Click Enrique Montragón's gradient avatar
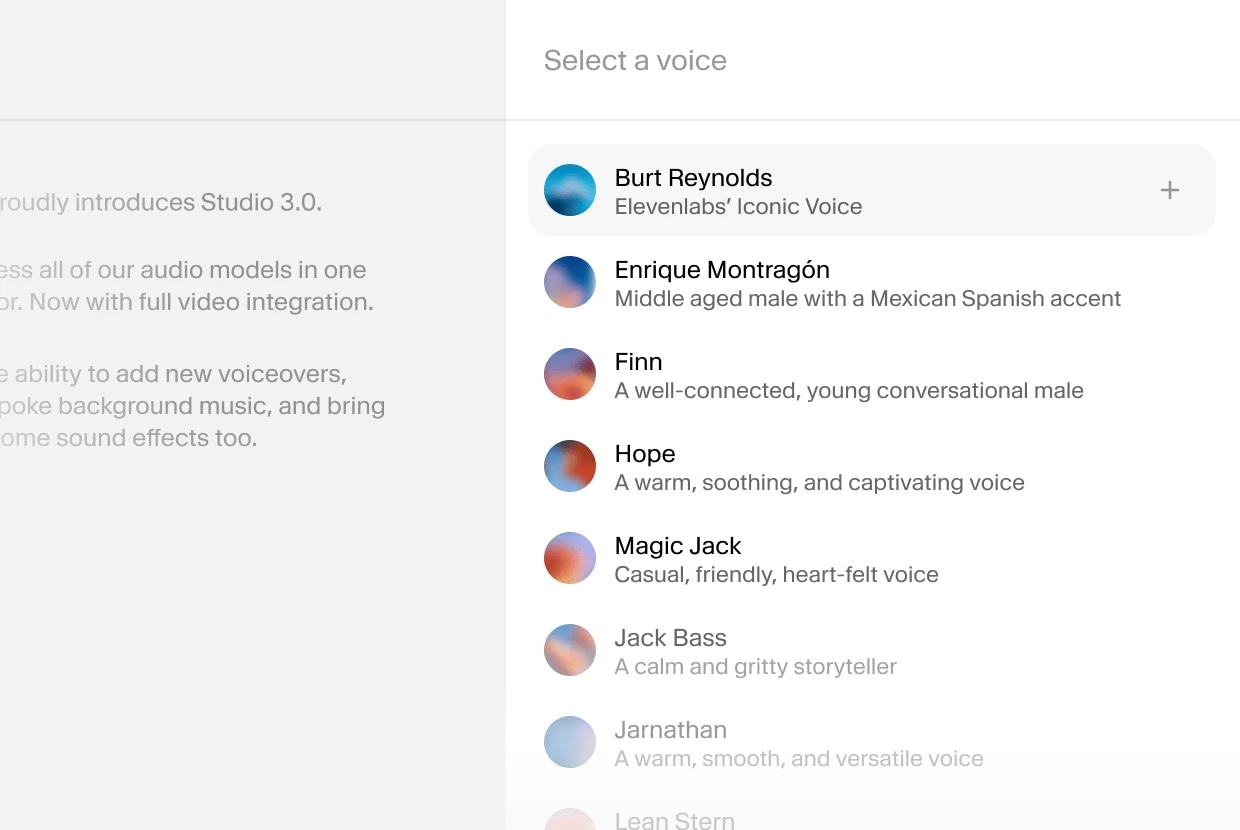 click(570, 282)
